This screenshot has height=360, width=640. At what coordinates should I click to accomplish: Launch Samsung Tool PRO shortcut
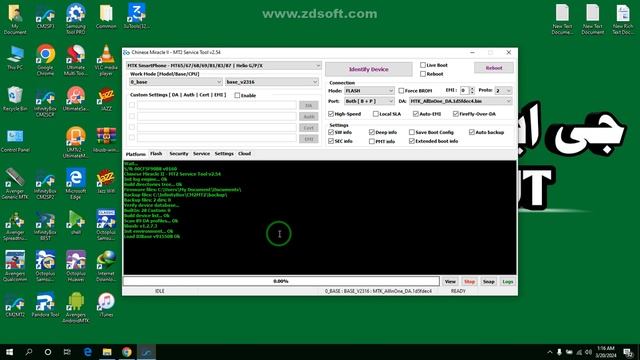point(76,18)
